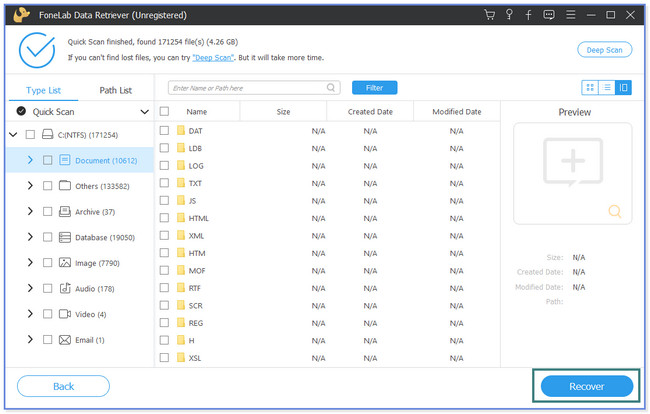Toggle the select-all checkbox in Name header
The width and height of the screenshot is (650, 414).
pos(164,111)
